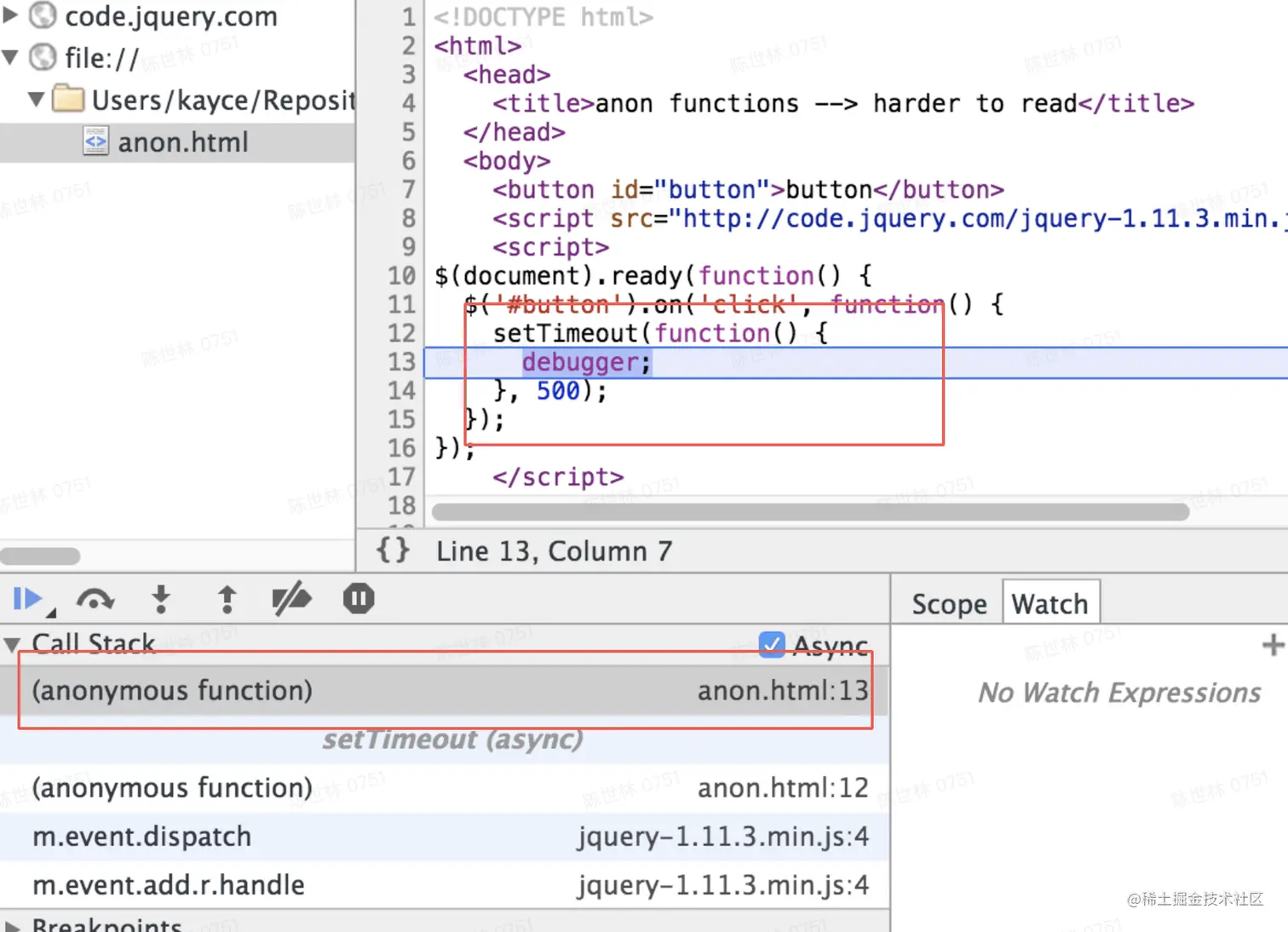Click the debugger statement on line 13
This screenshot has width=1288, height=932.
(586, 363)
